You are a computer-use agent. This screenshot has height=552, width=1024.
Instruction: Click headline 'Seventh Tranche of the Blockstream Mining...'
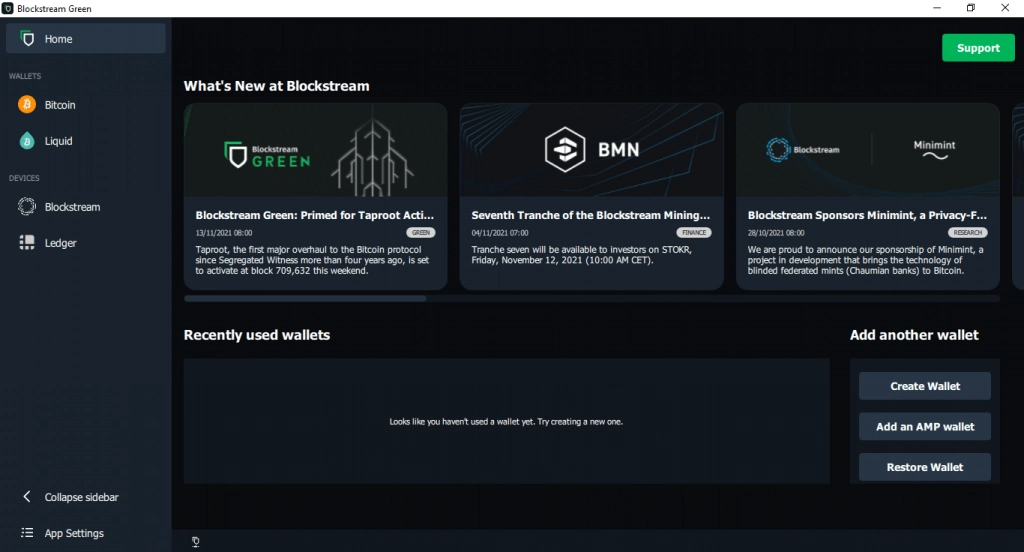coord(590,215)
